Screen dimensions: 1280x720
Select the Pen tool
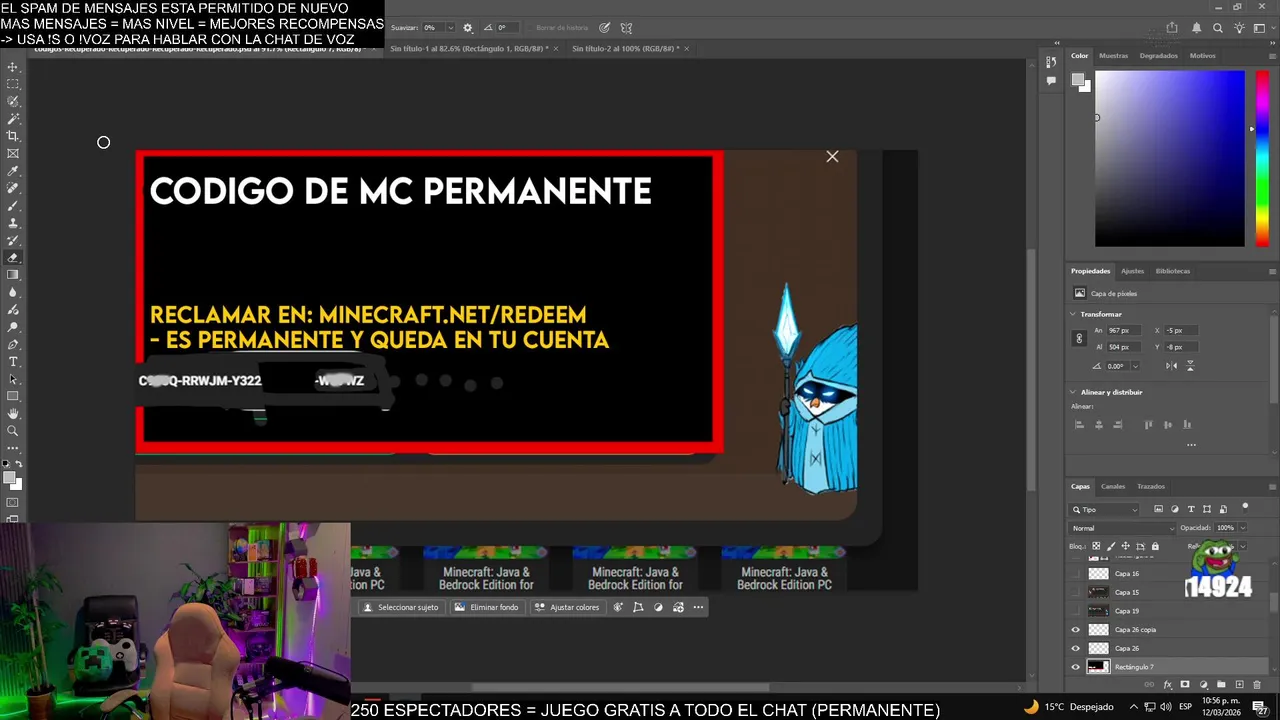coord(13,344)
